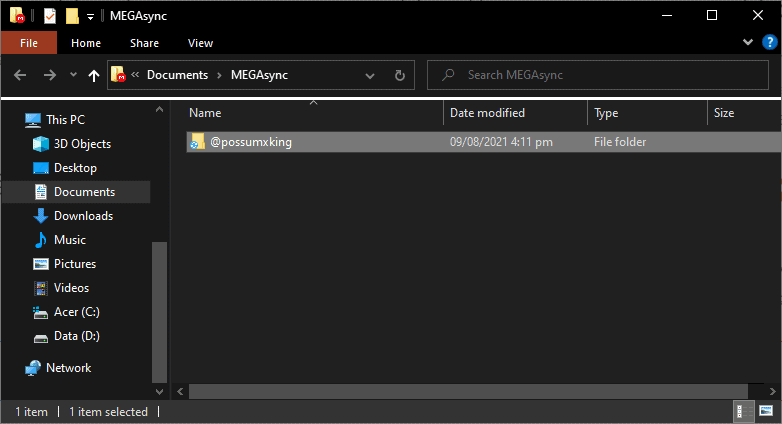The width and height of the screenshot is (782, 424).
Task: Switch to the View ribbon tab
Action: tap(200, 43)
